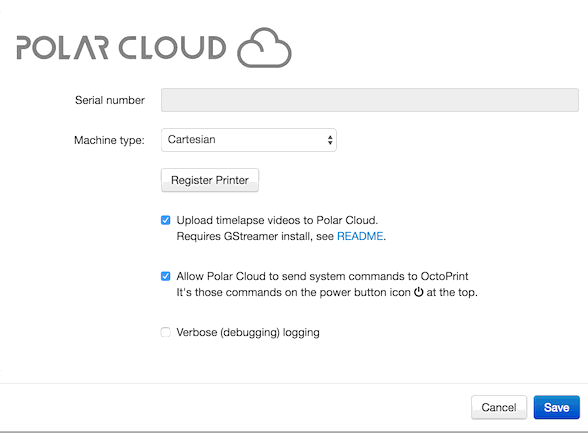Enable Verbose debugging logging checkbox
The image size is (588, 433).
point(165,332)
